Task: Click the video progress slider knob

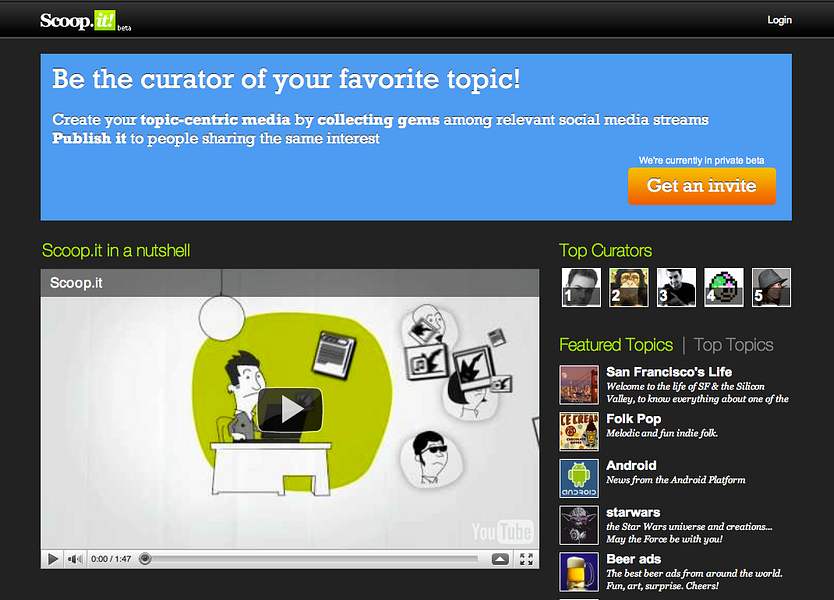Action: pos(145,559)
